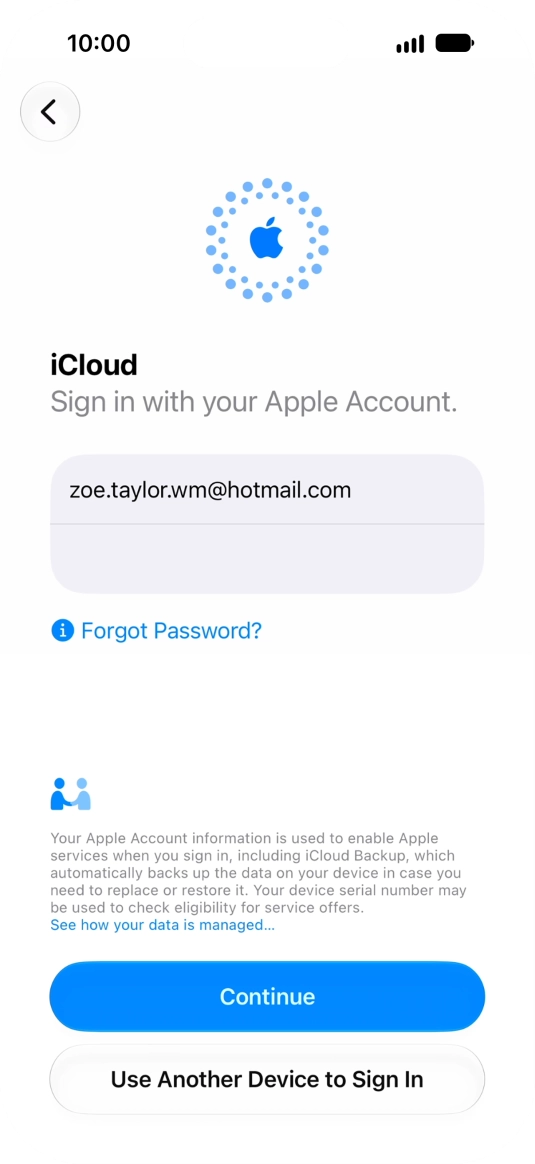This screenshot has height=1164, width=535.
Task: Focus the empty password field
Action: click(267, 559)
